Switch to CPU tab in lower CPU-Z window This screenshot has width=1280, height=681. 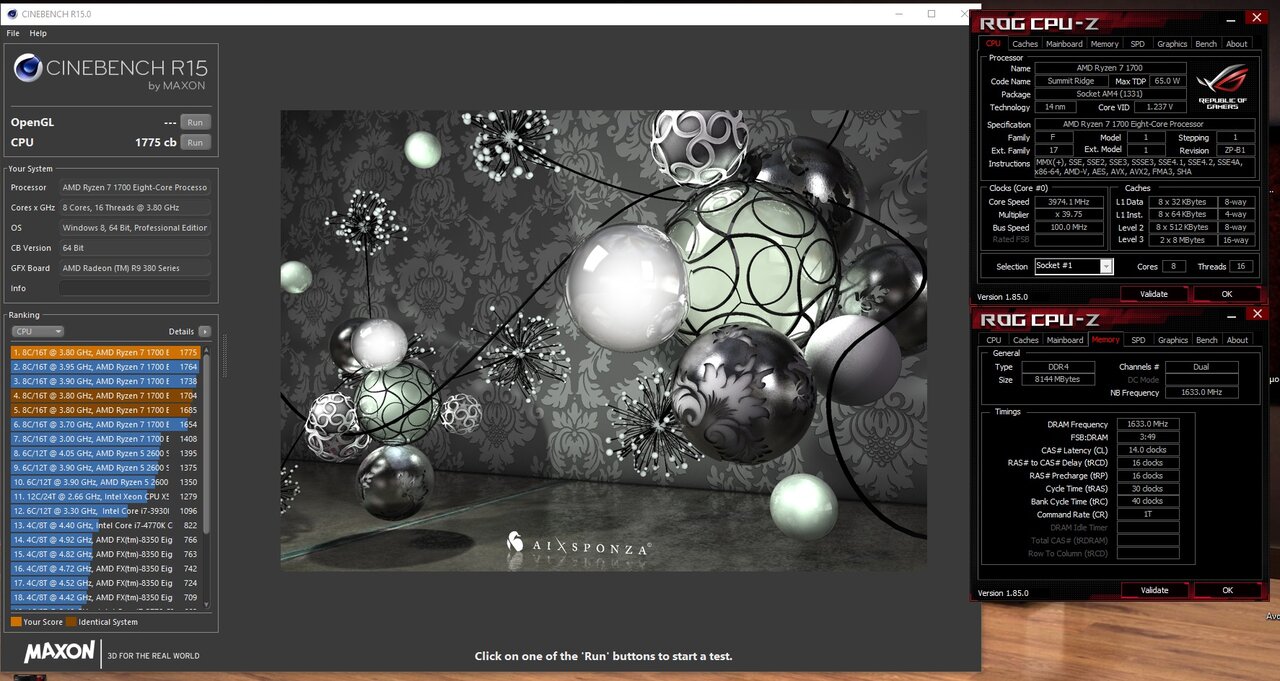point(994,340)
